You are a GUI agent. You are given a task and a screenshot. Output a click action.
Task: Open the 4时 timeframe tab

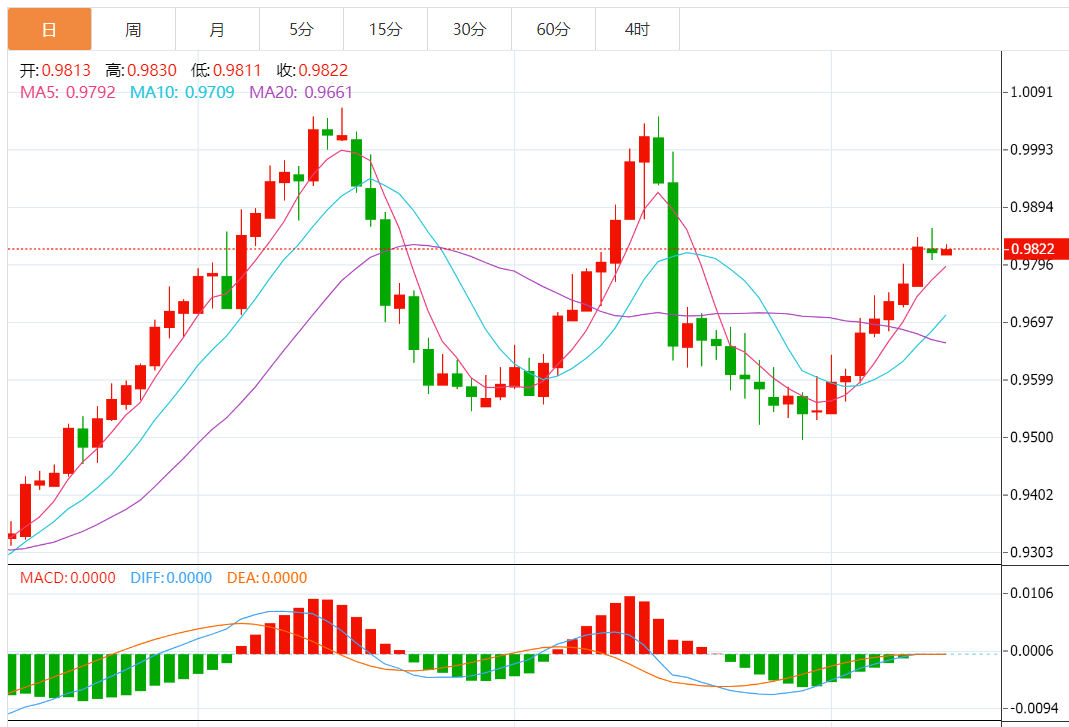pos(637,29)
